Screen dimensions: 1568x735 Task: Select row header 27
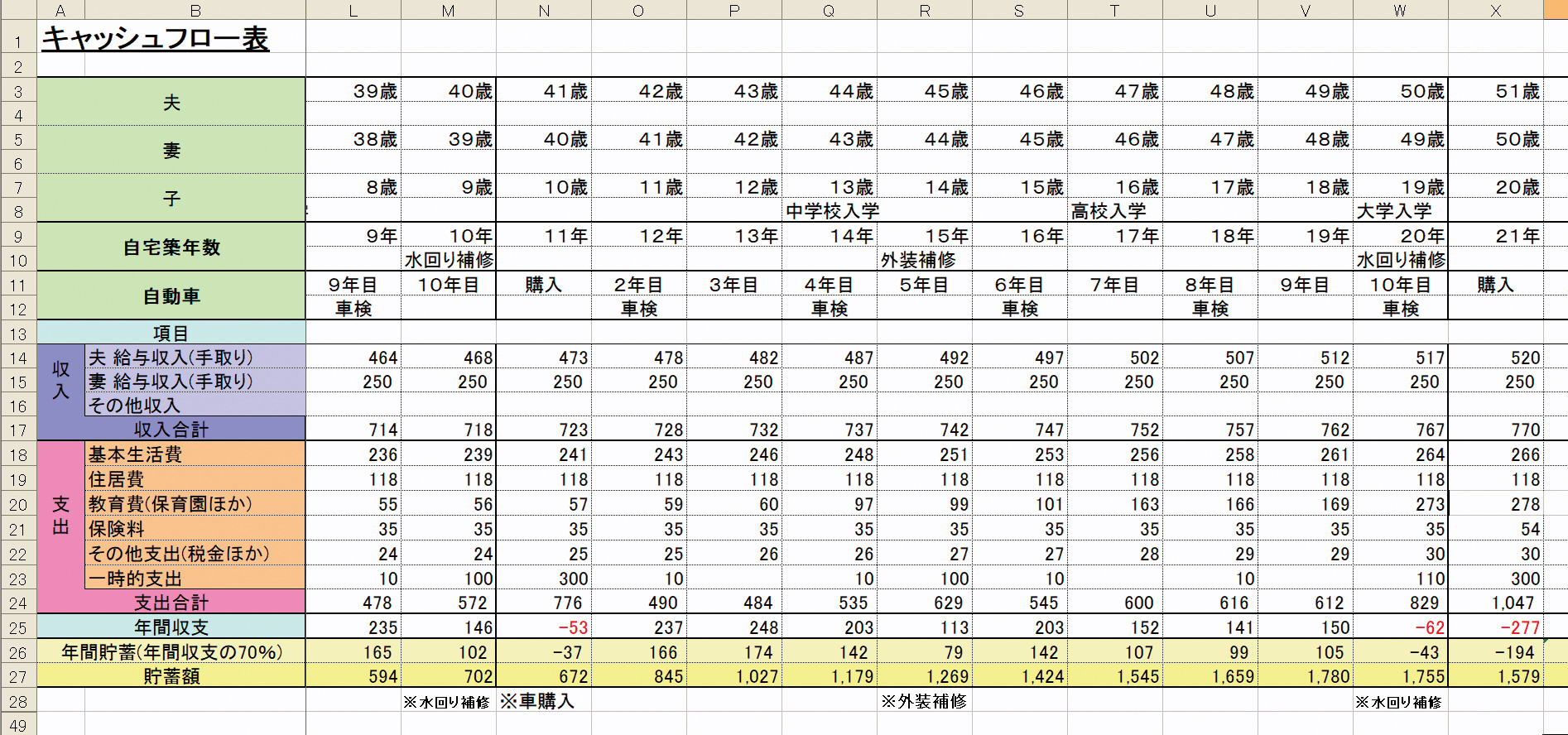pos(18,677)
